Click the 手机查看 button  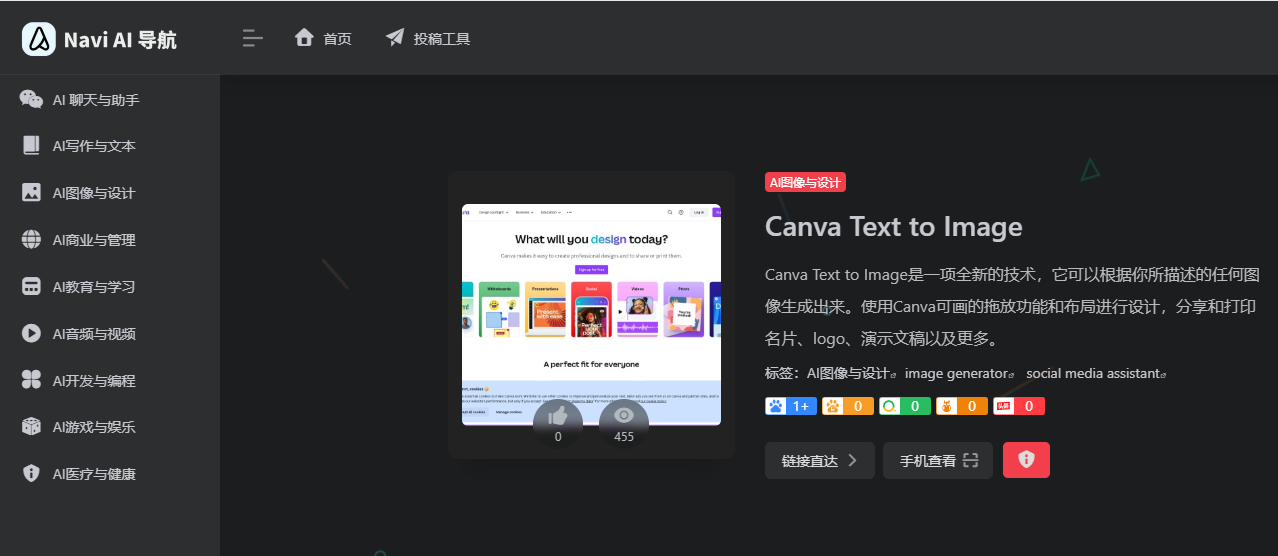coord(938,460)
